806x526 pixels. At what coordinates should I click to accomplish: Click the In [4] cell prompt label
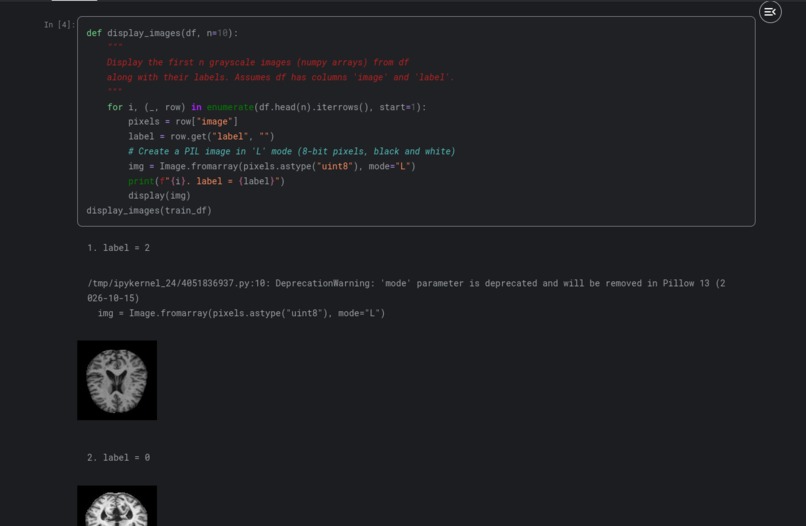point(59,25)
